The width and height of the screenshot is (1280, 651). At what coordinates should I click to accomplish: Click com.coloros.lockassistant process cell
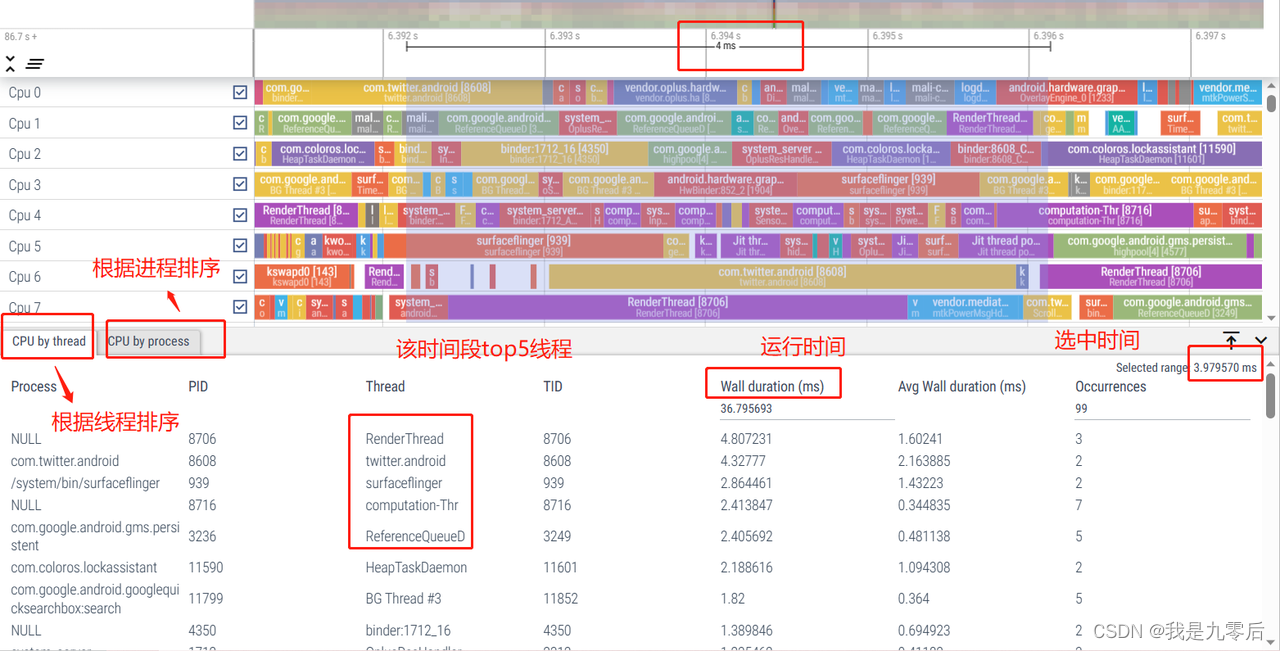(x=84, y=567)
